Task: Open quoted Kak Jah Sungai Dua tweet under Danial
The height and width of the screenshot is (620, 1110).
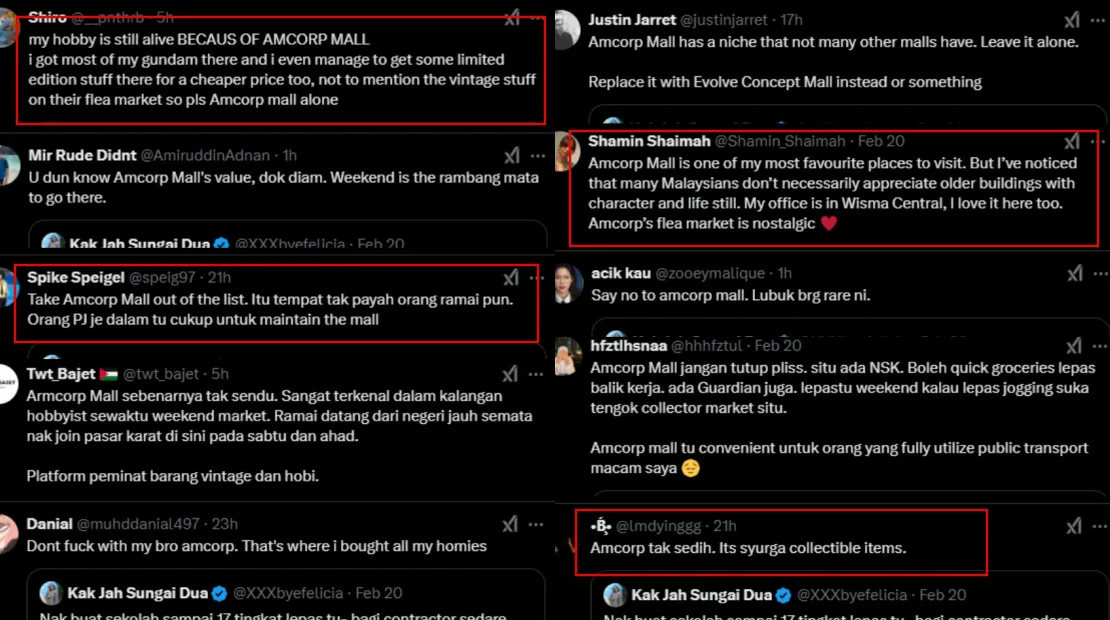Action: click(x=286, y=595)
